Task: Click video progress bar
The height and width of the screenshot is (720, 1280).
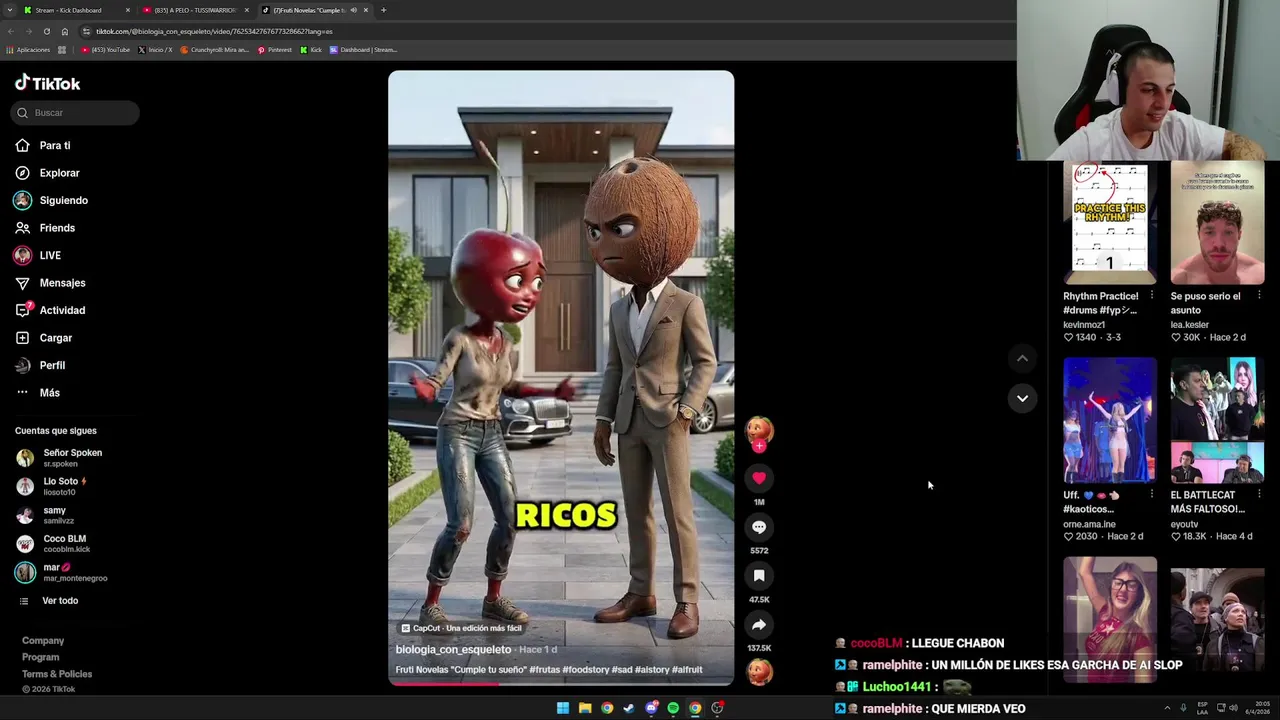Action: (x=561, y=684)
